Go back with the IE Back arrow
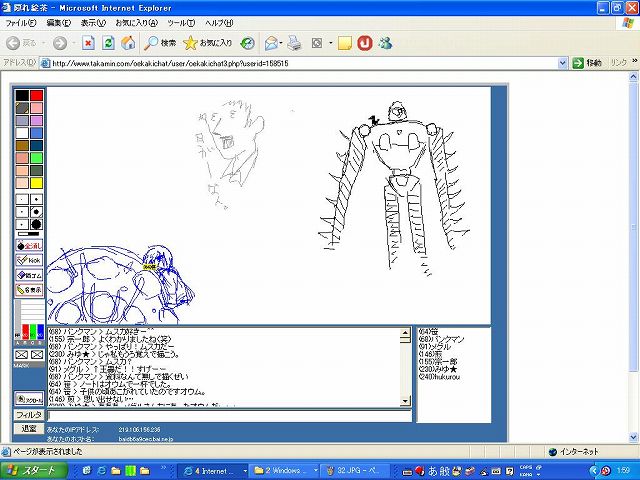640x480 pixels. click(13, 43)
